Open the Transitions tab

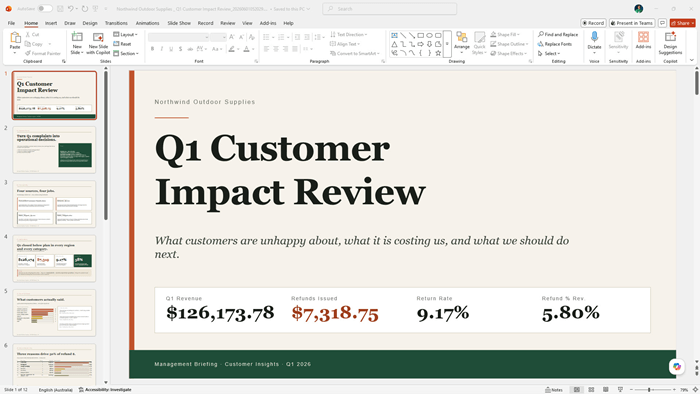[x=116, y=23]
